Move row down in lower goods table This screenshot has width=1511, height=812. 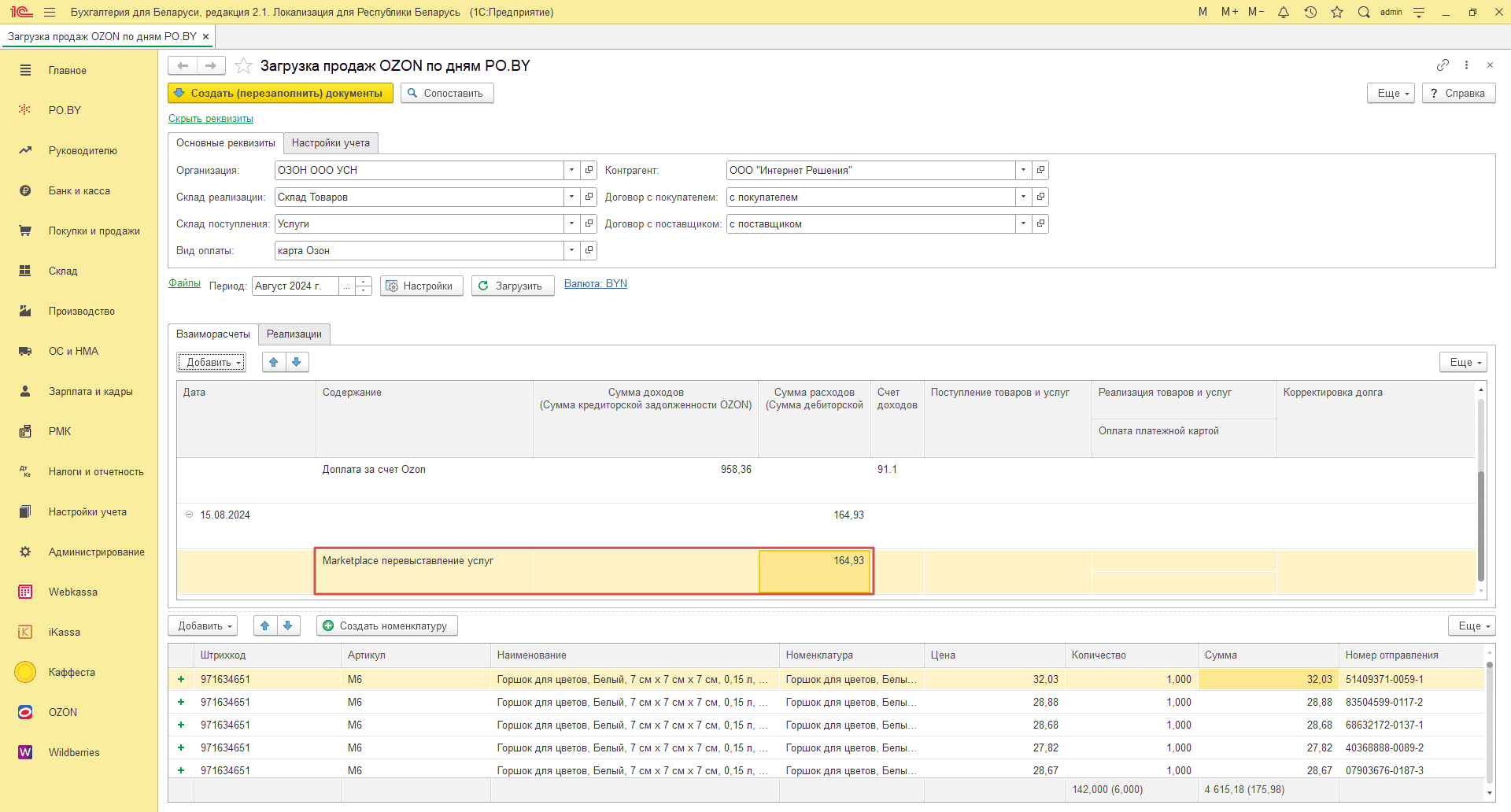point(288,626)
